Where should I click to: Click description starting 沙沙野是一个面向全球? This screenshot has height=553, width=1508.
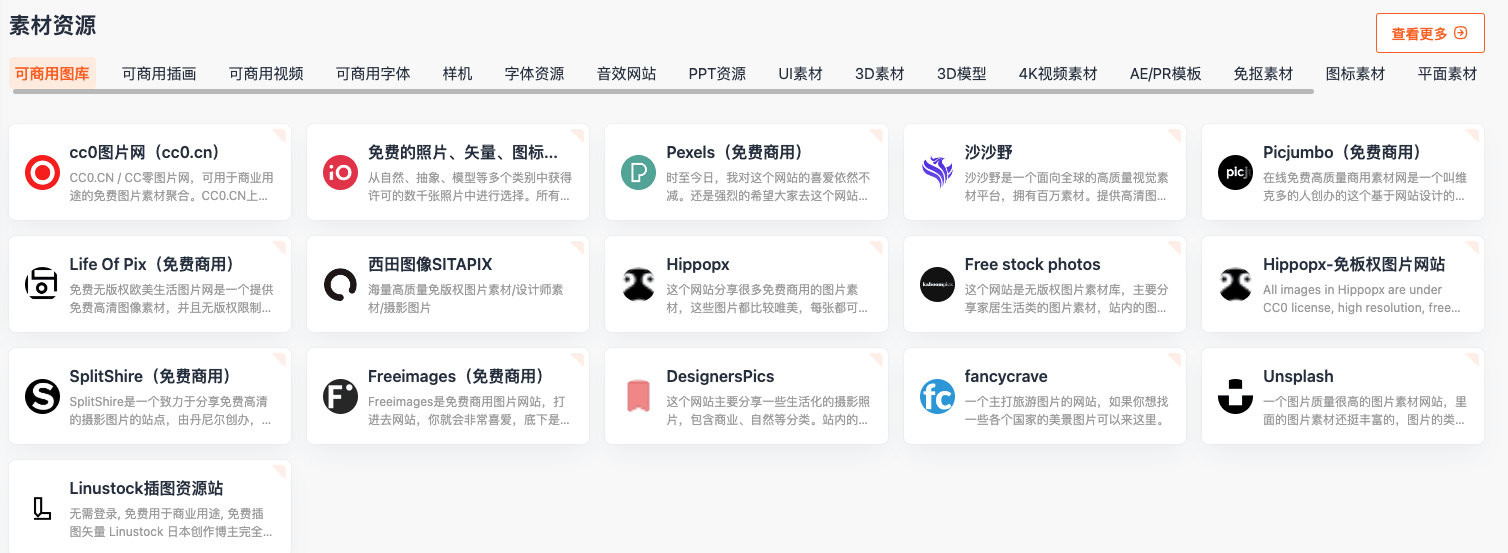click(1067, 187)
